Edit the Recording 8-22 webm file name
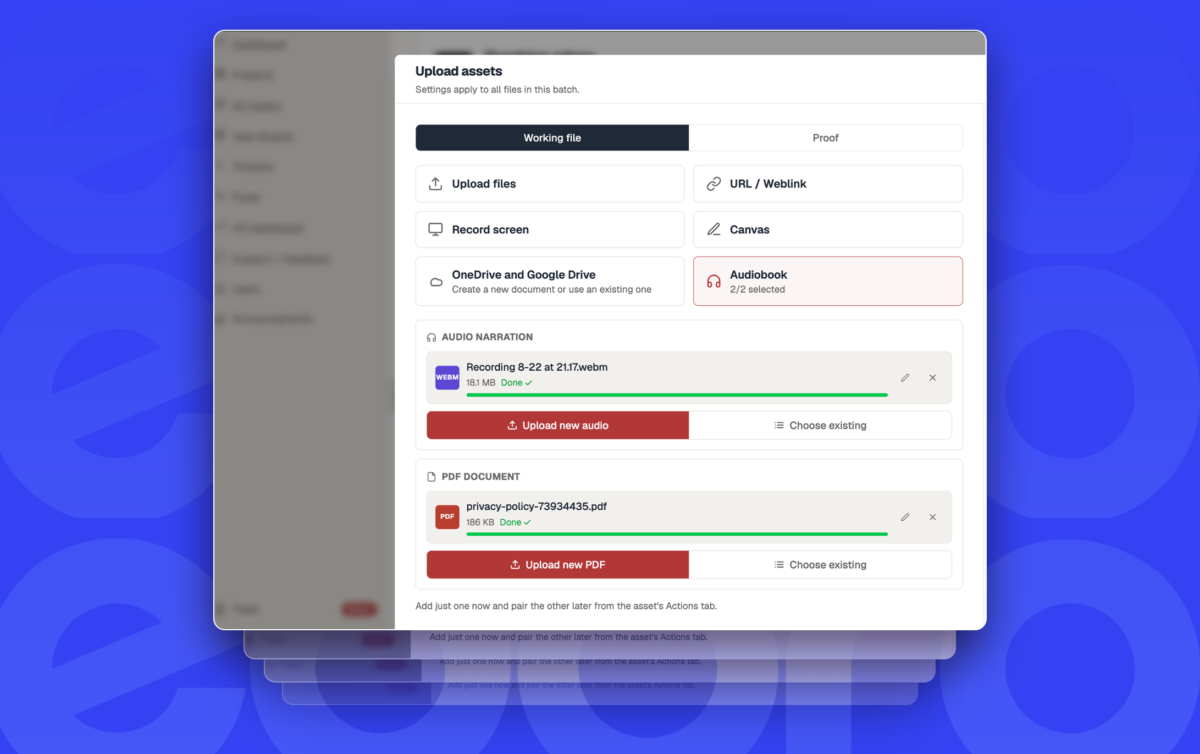This screenshot has width=1200, height=754. click(x=905, y=378)
